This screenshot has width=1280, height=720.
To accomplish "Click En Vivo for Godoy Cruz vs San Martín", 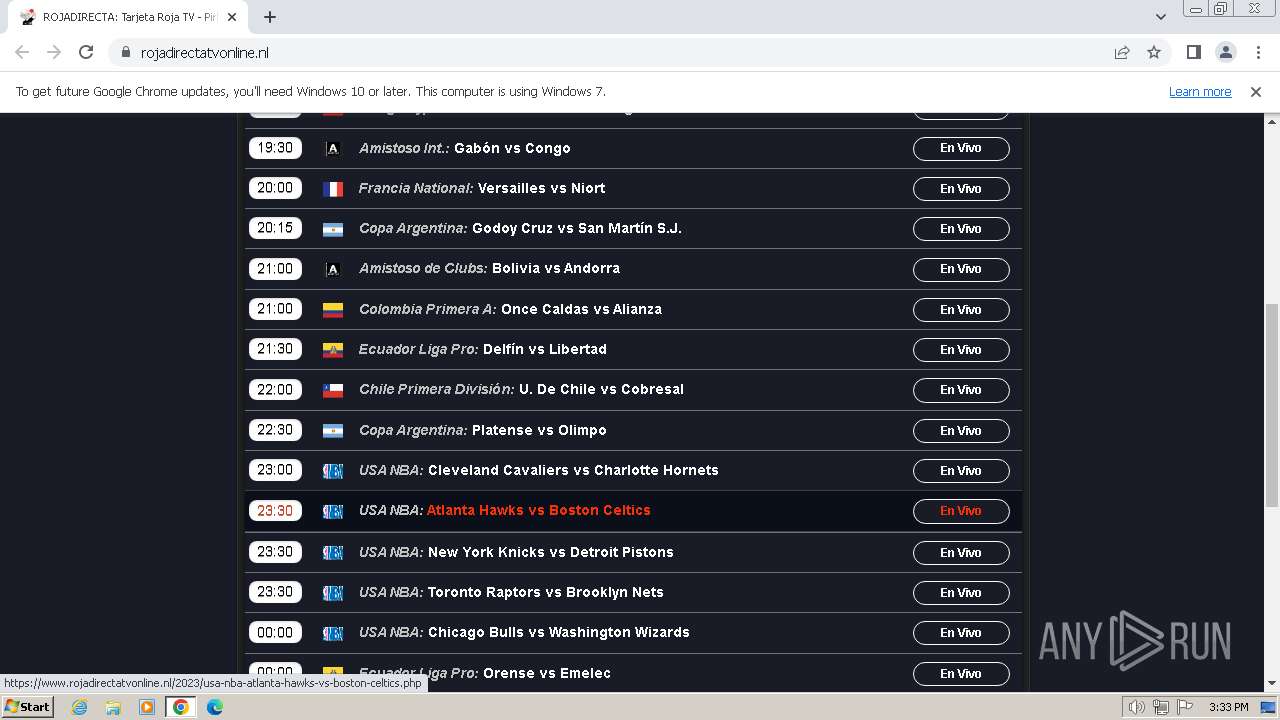I will 961,229.
